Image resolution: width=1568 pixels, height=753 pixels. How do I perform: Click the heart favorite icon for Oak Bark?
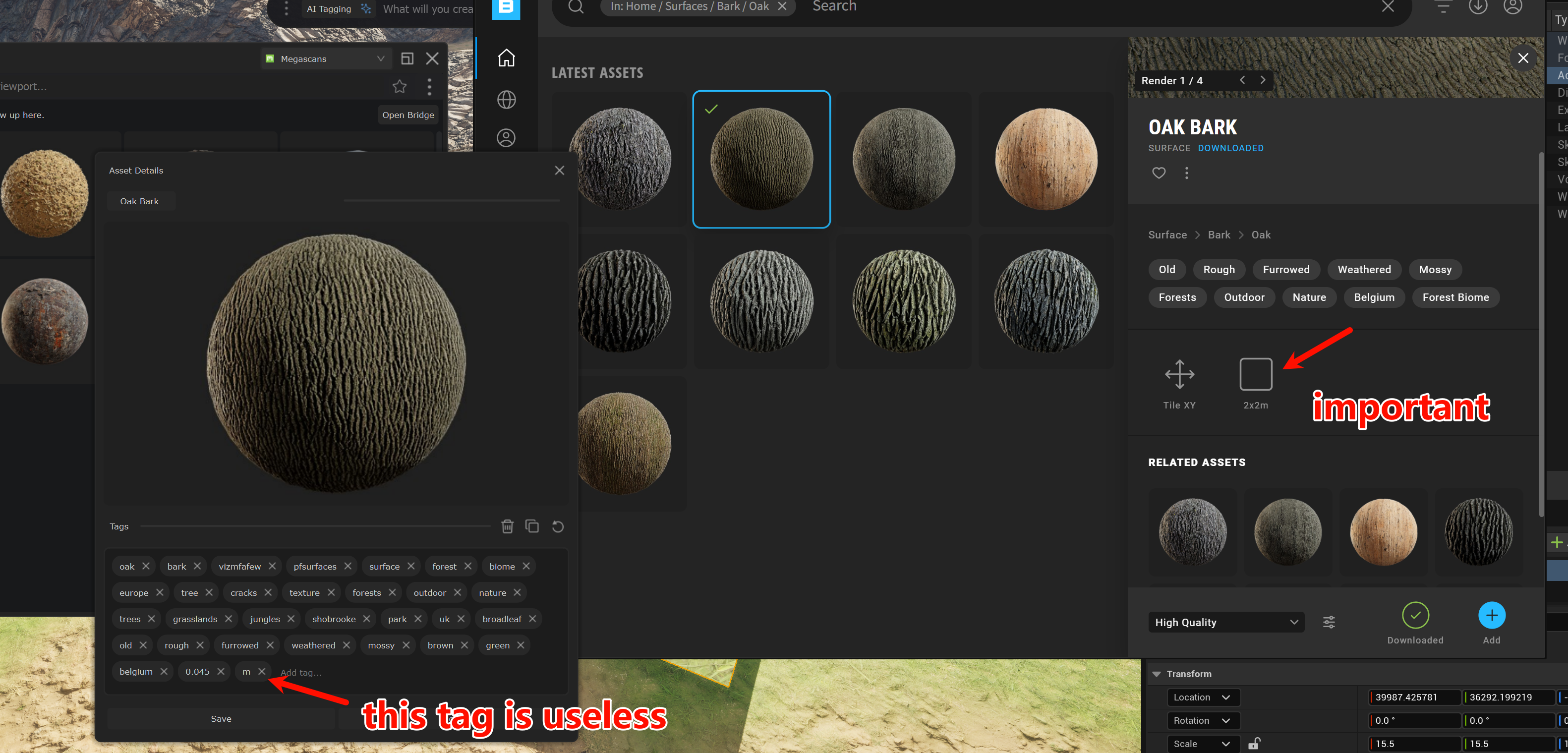click(x=1159, y=173)
